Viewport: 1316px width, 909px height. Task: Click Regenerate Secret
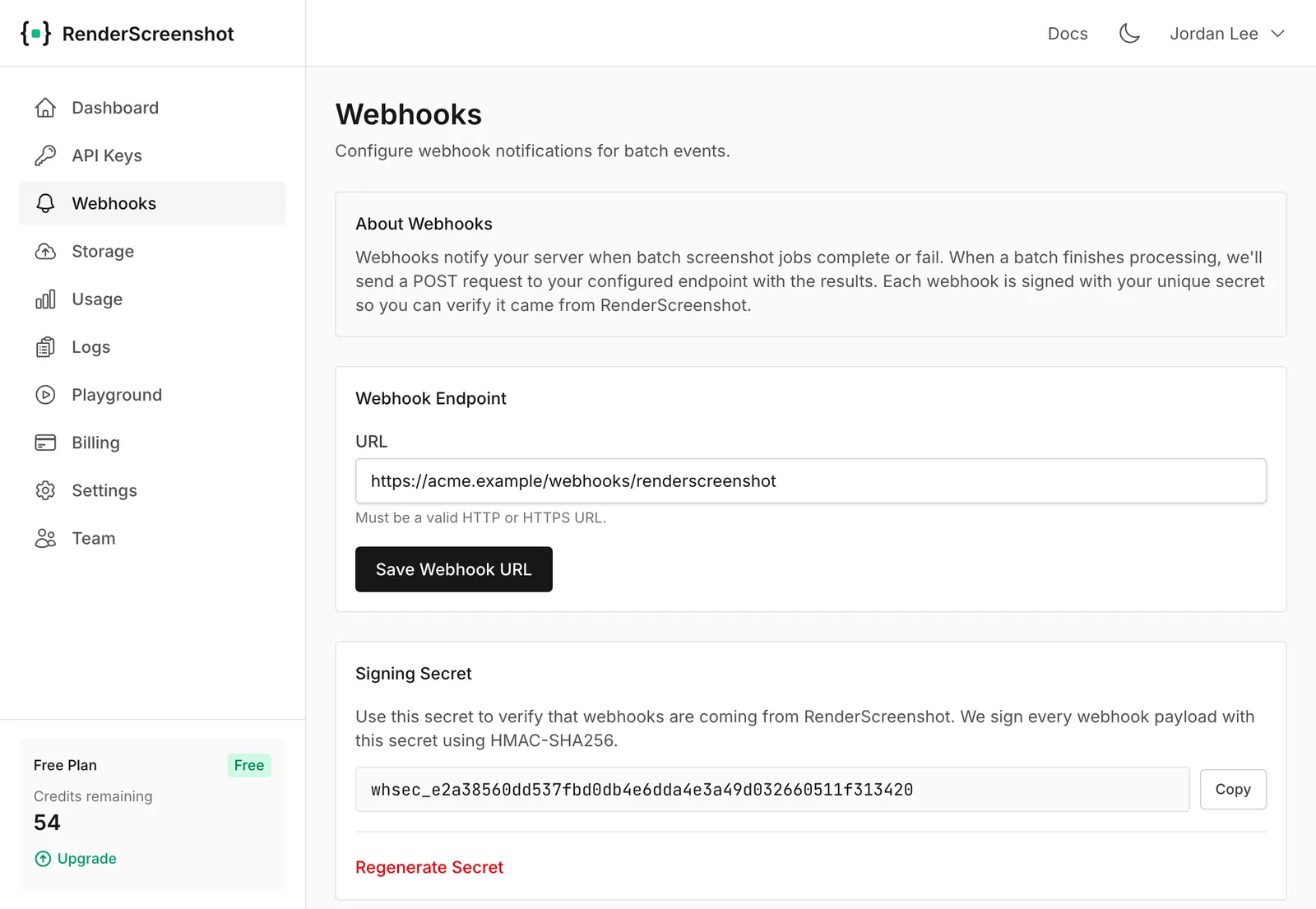(429, 867)
